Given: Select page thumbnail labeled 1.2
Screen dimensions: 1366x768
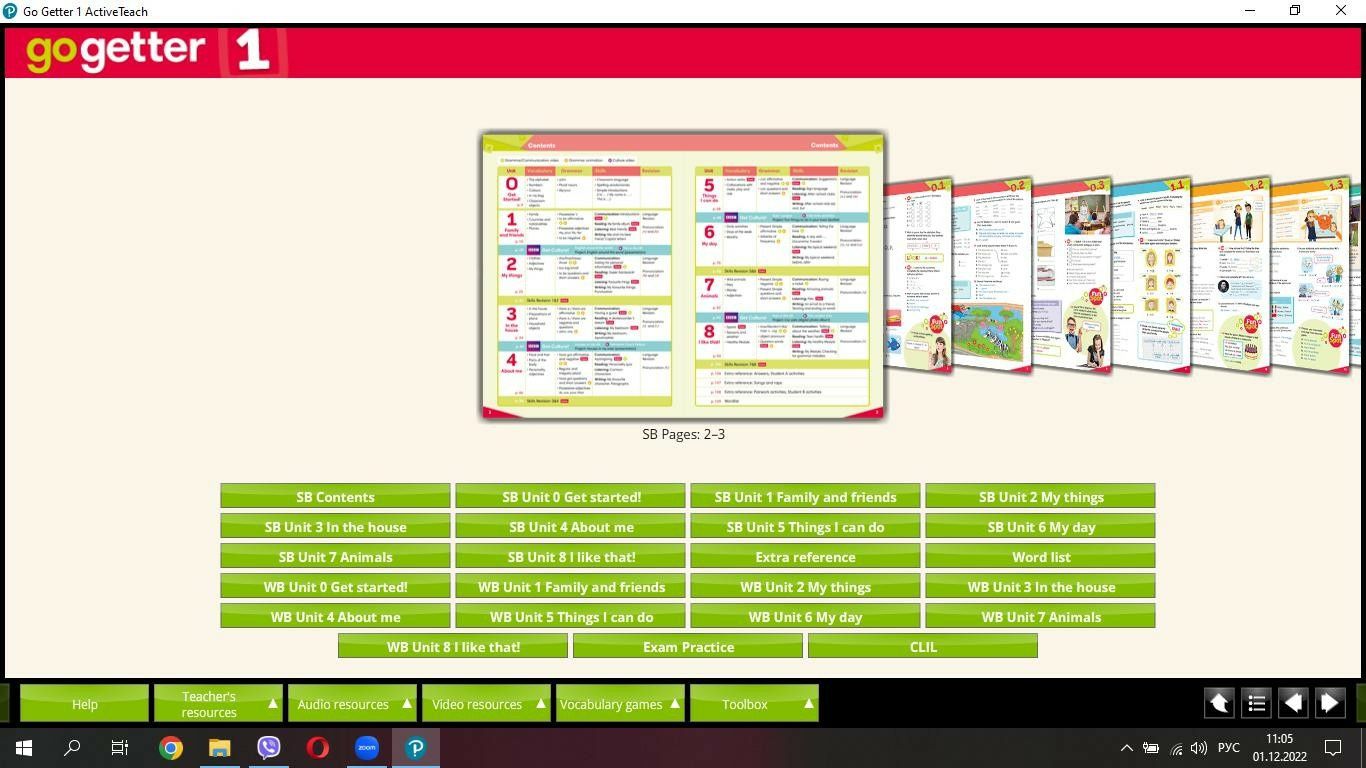Looking at the screenshot, I should tap(1231, 275).
